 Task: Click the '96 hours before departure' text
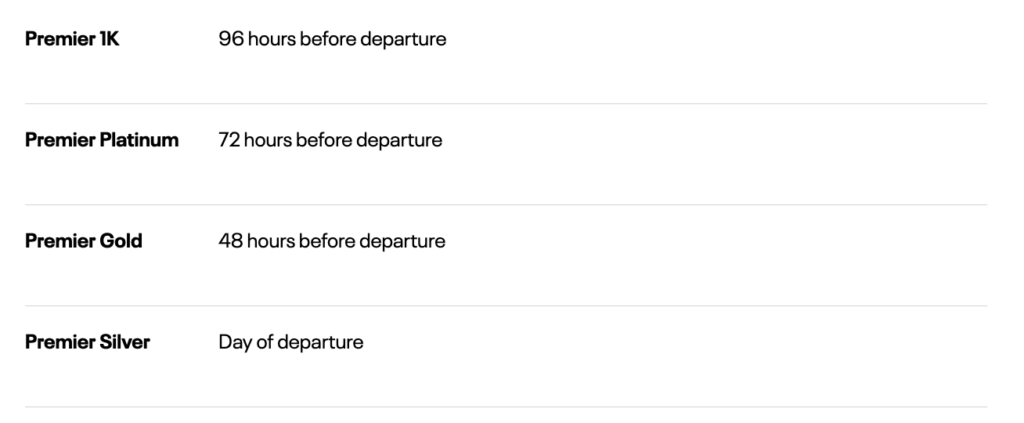tap(332, 40)
